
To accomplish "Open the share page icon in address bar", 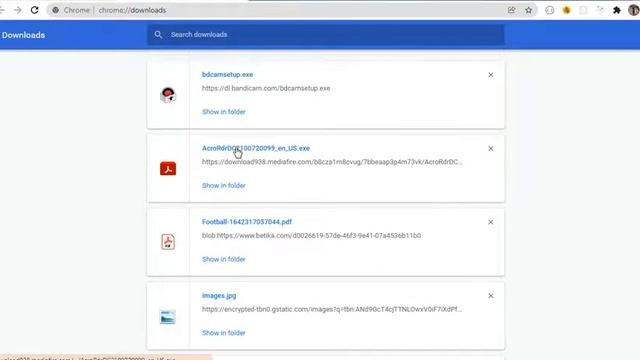I will coord(511,10).
